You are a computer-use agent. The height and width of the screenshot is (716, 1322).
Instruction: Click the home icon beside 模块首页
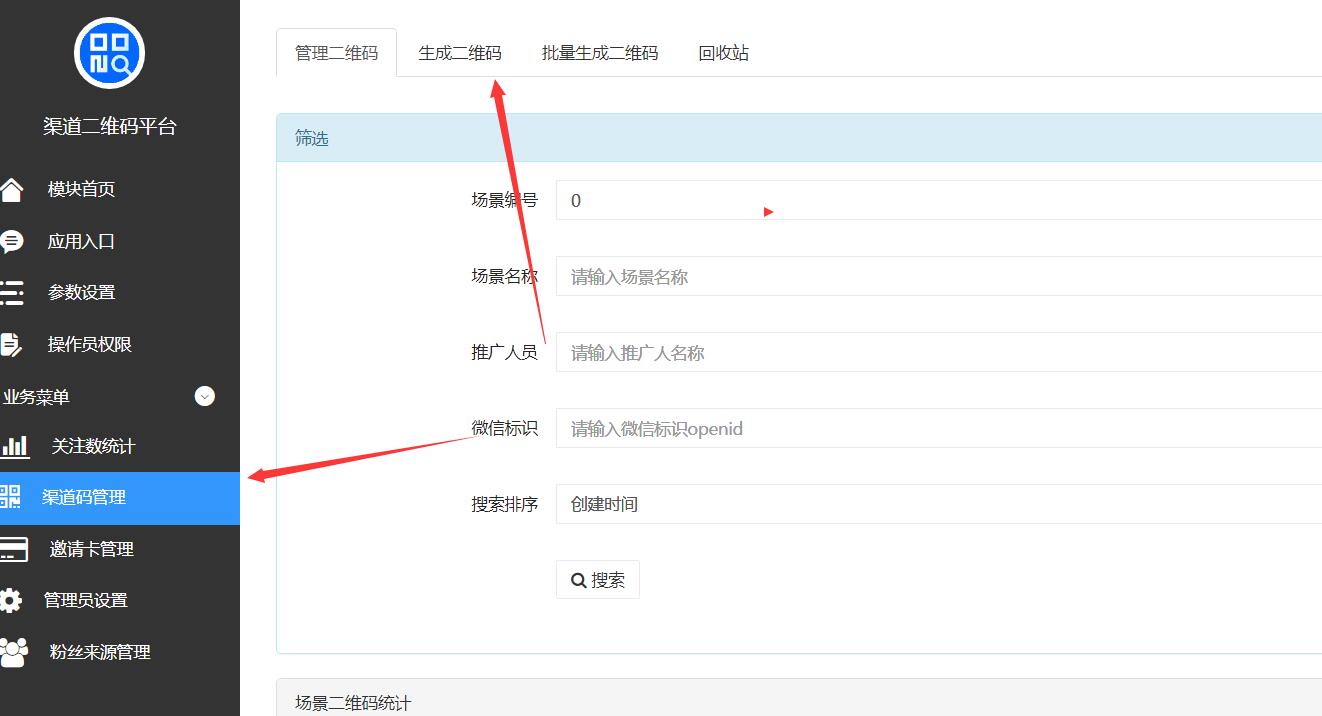11,189
